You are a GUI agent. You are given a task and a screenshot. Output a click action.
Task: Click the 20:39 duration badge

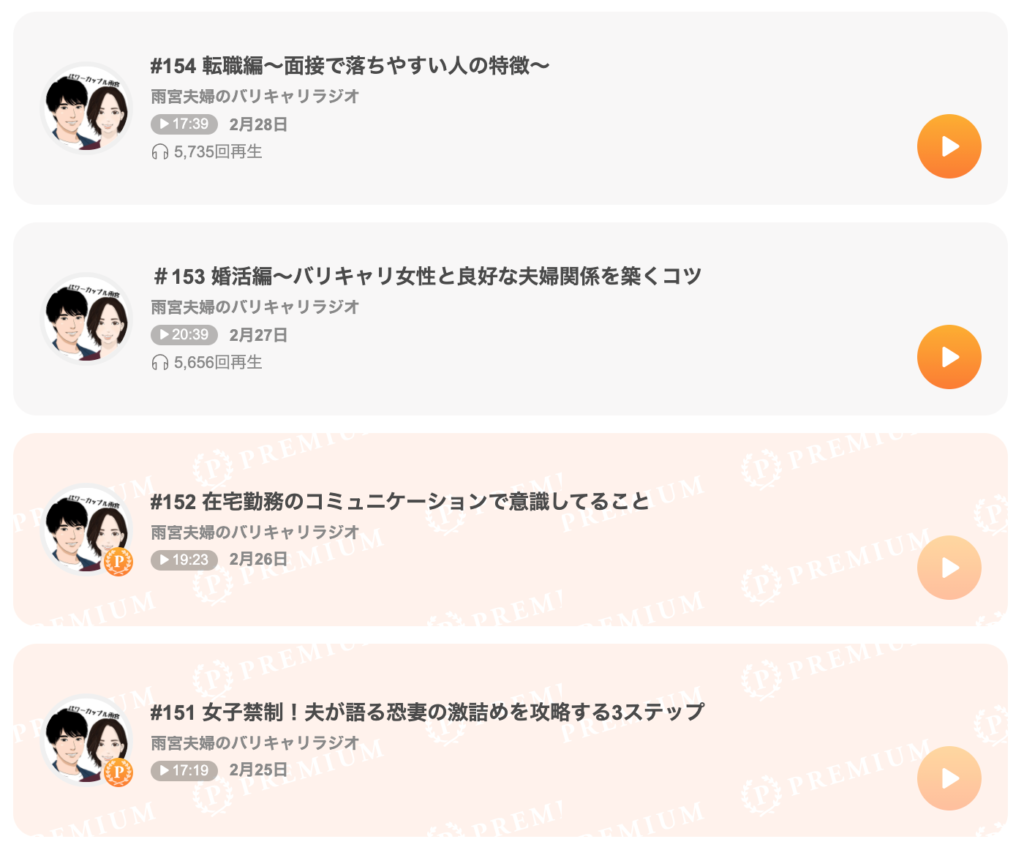point(184,335)
